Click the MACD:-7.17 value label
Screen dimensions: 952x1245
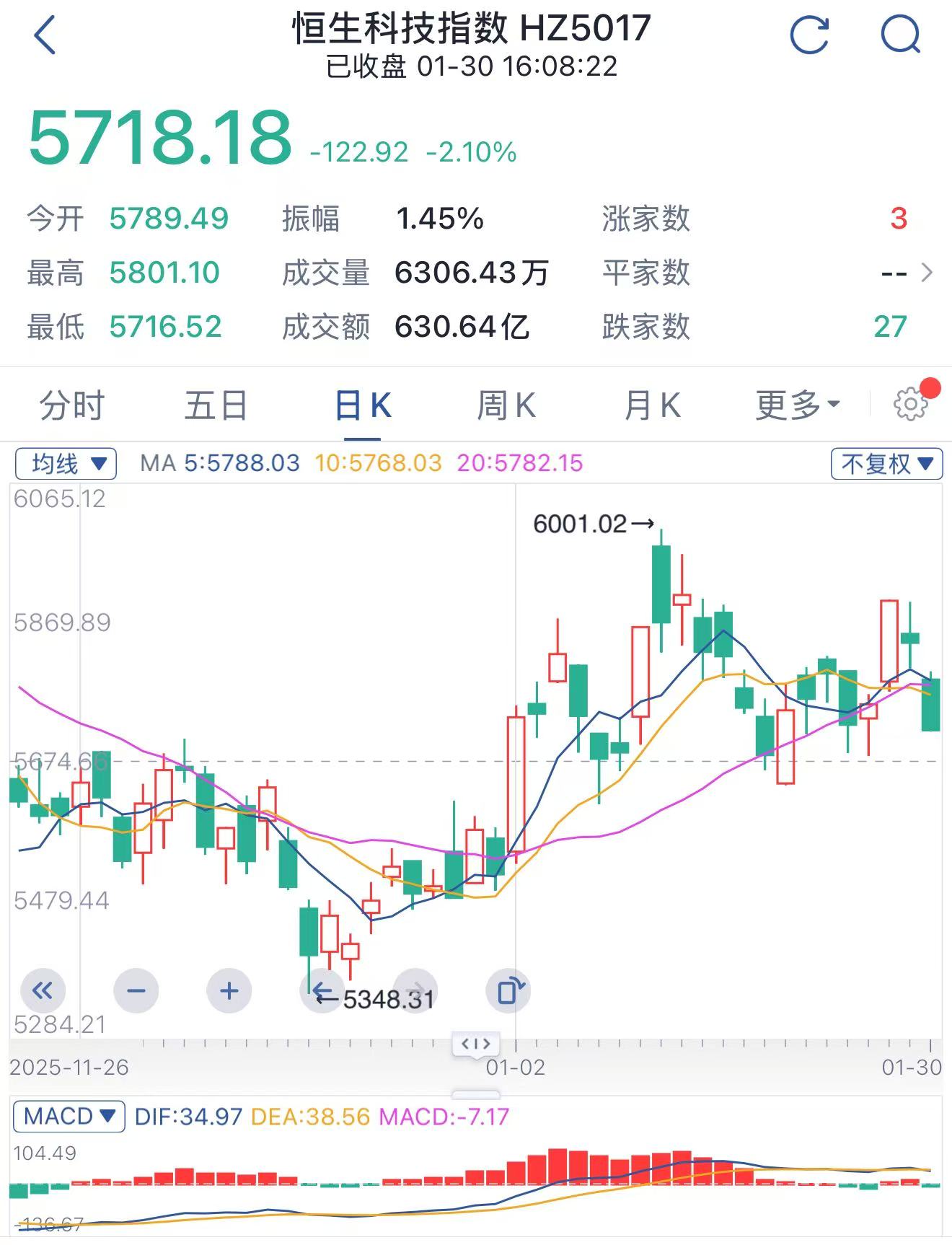pos(444,1117)
